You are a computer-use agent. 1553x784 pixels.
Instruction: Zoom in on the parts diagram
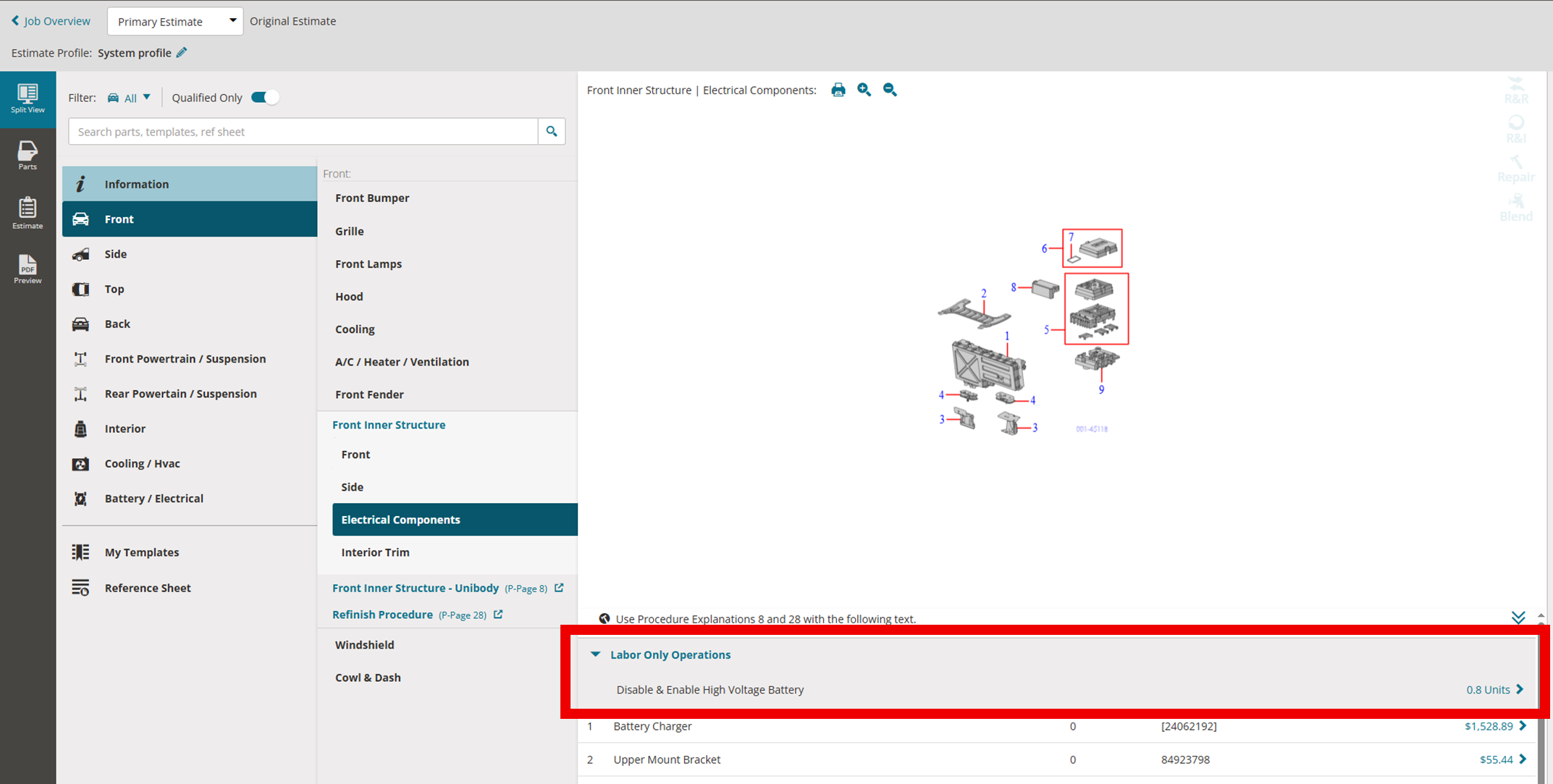click(x=864, y=90)
